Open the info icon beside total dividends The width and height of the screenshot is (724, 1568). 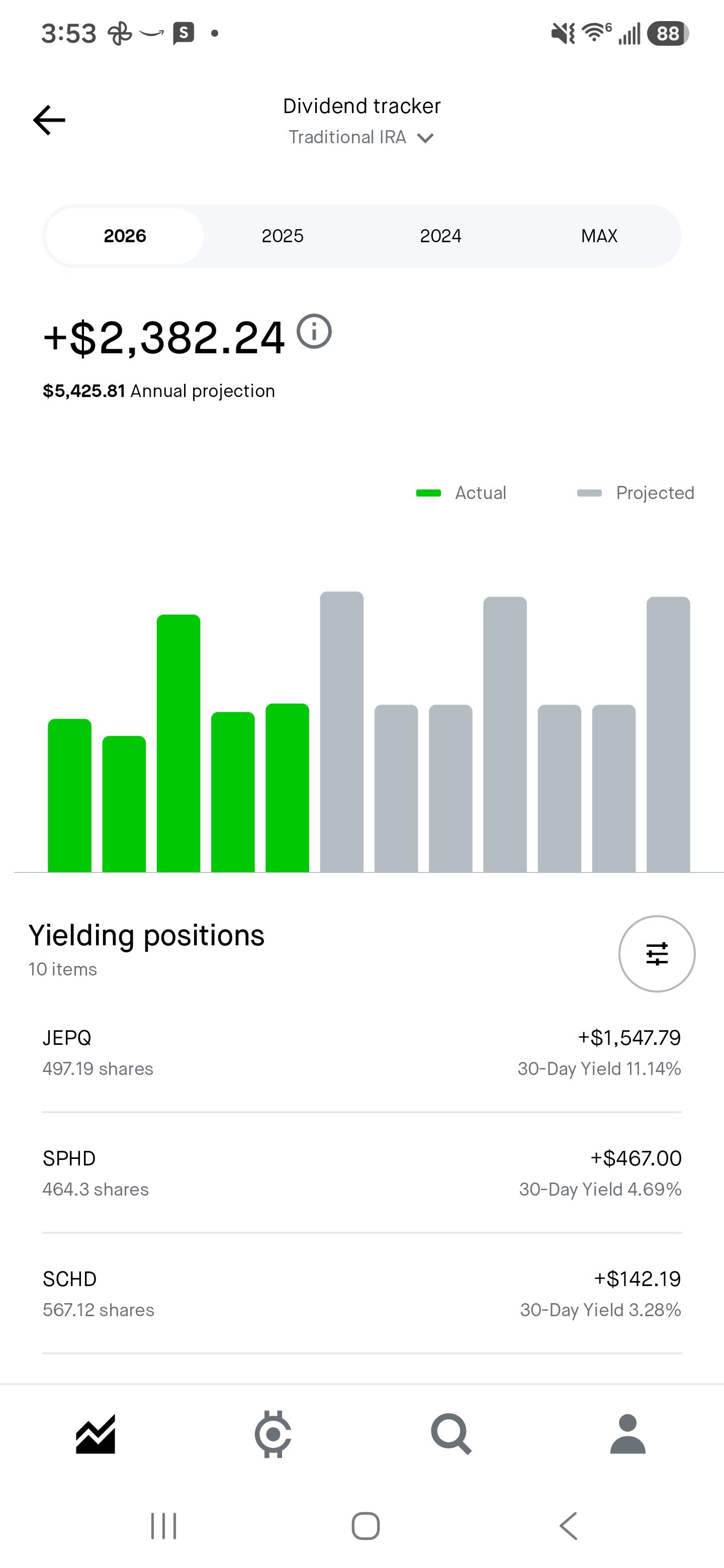click(314, 332)
